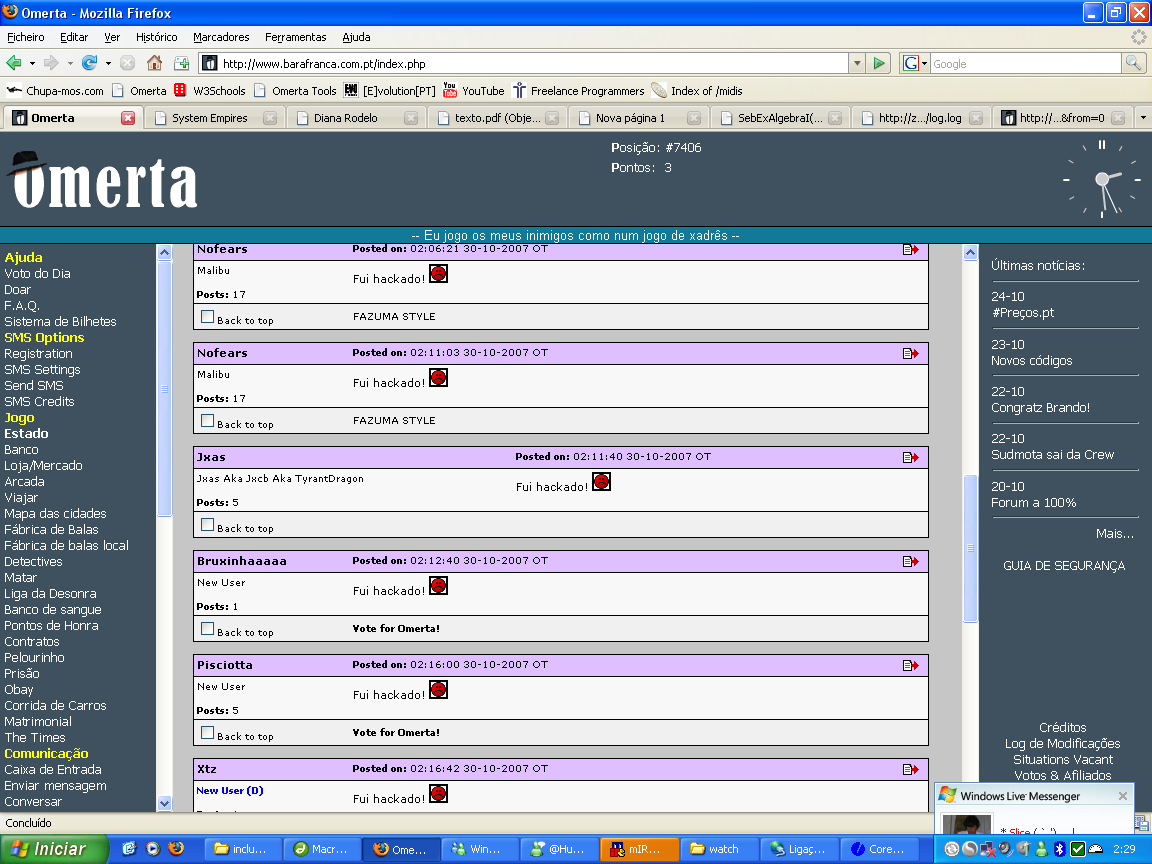
Task: Open GUIA DE SEGURANÇA link
Action: tap(1063, 566)
